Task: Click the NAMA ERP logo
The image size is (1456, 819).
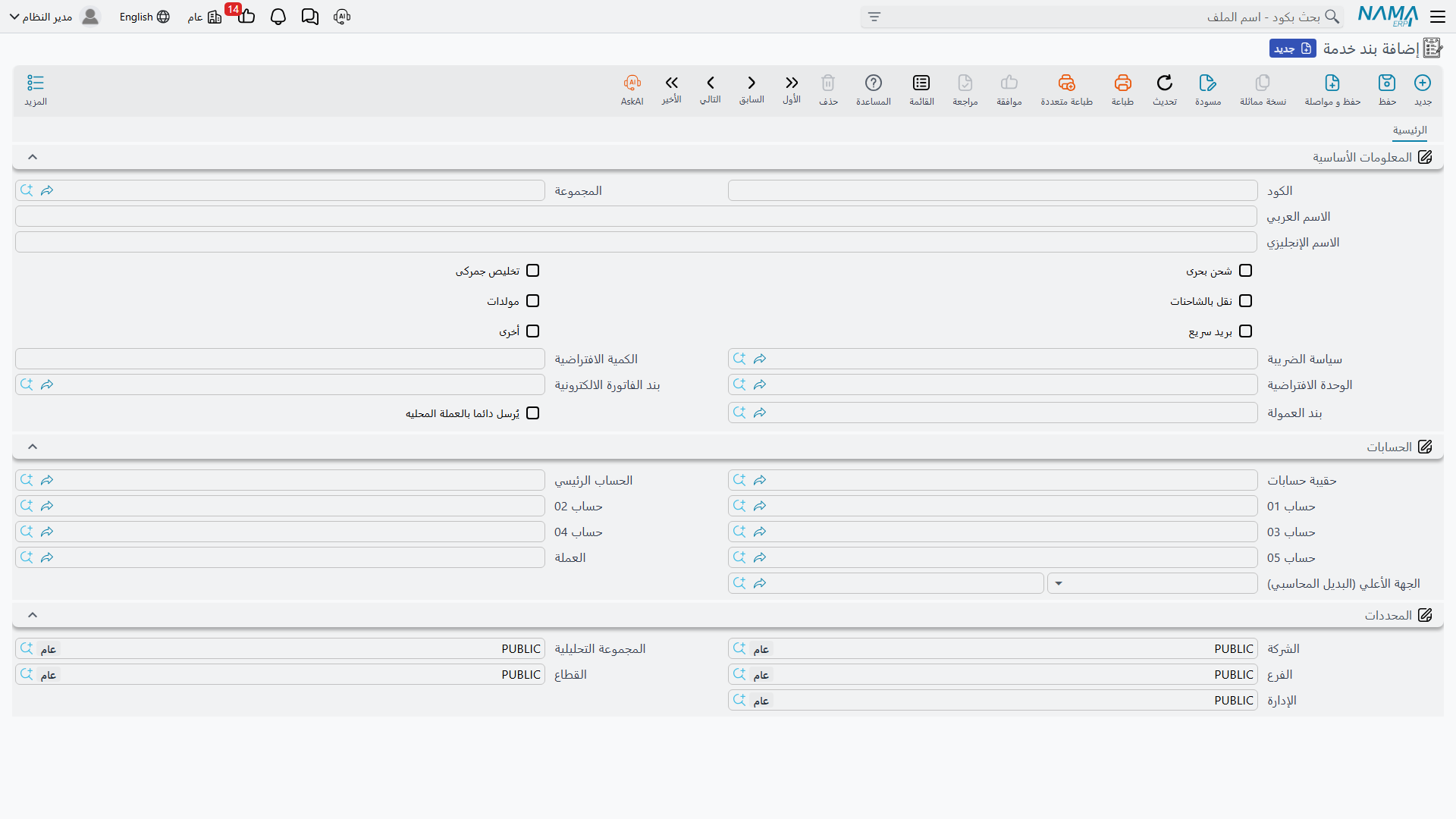Action: point(1388,16)
